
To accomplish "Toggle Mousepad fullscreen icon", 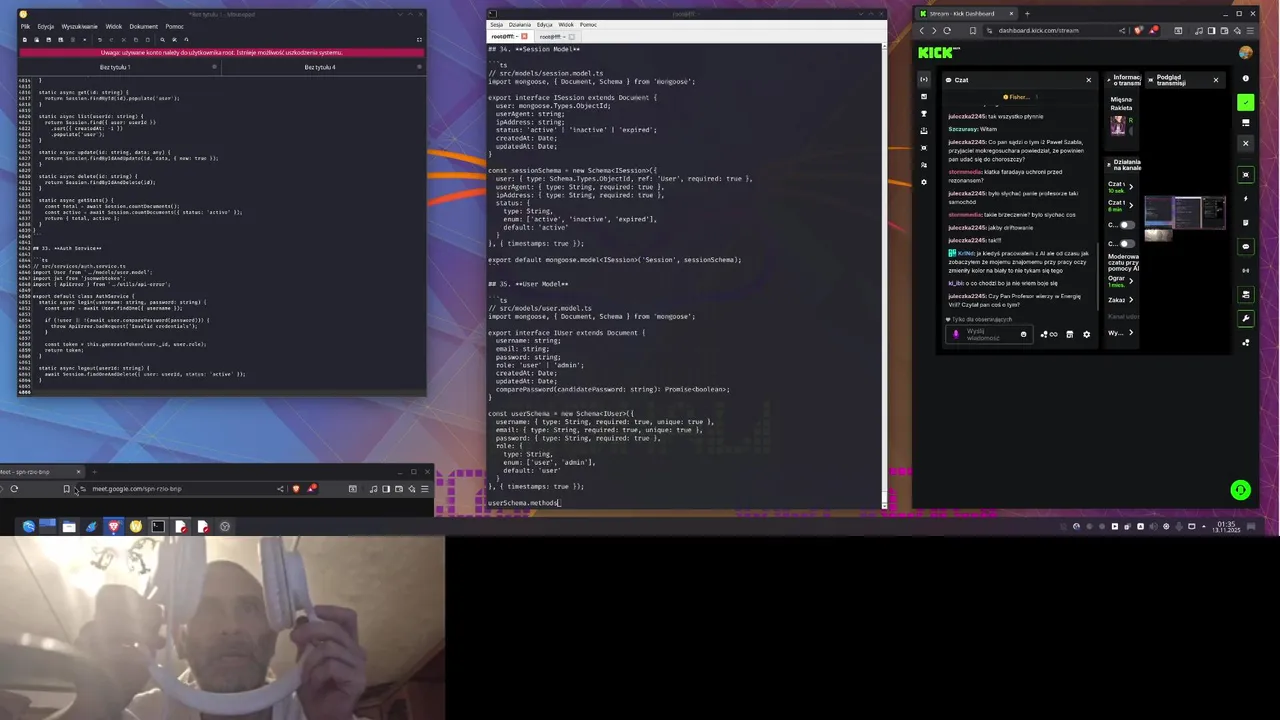I will 419,40.
